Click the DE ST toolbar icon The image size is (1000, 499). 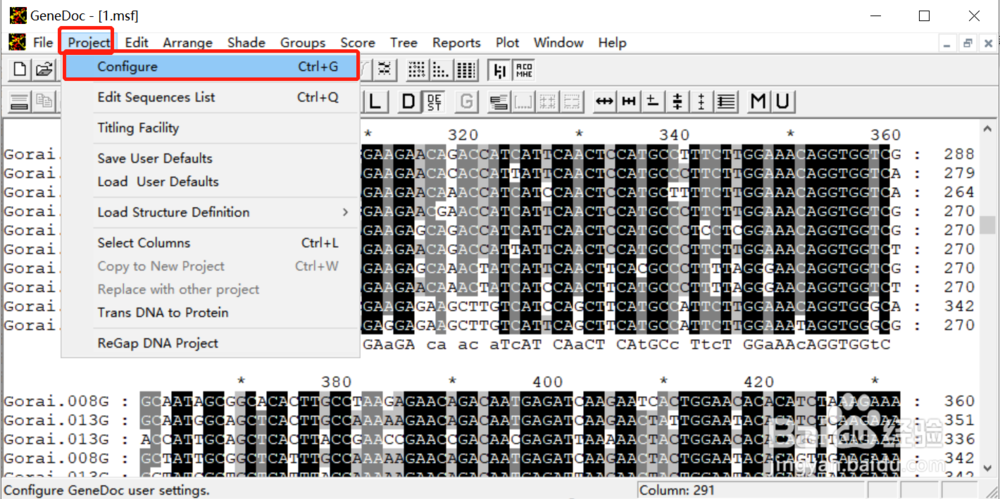(x=434, y=101)
